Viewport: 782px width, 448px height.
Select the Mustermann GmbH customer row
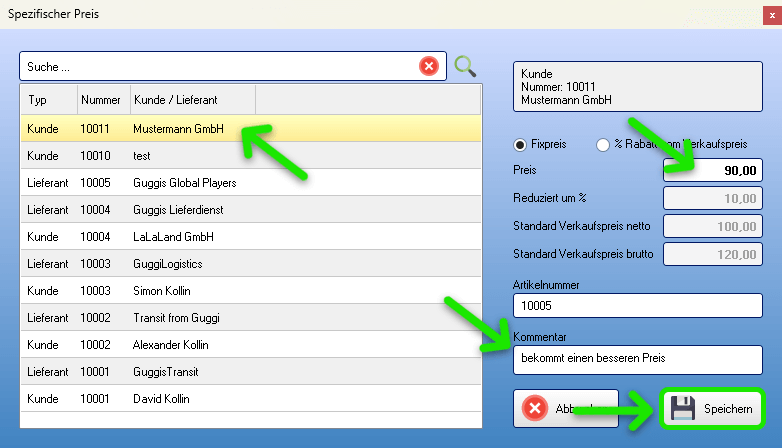pyautogui.click(x=178, y=129)
